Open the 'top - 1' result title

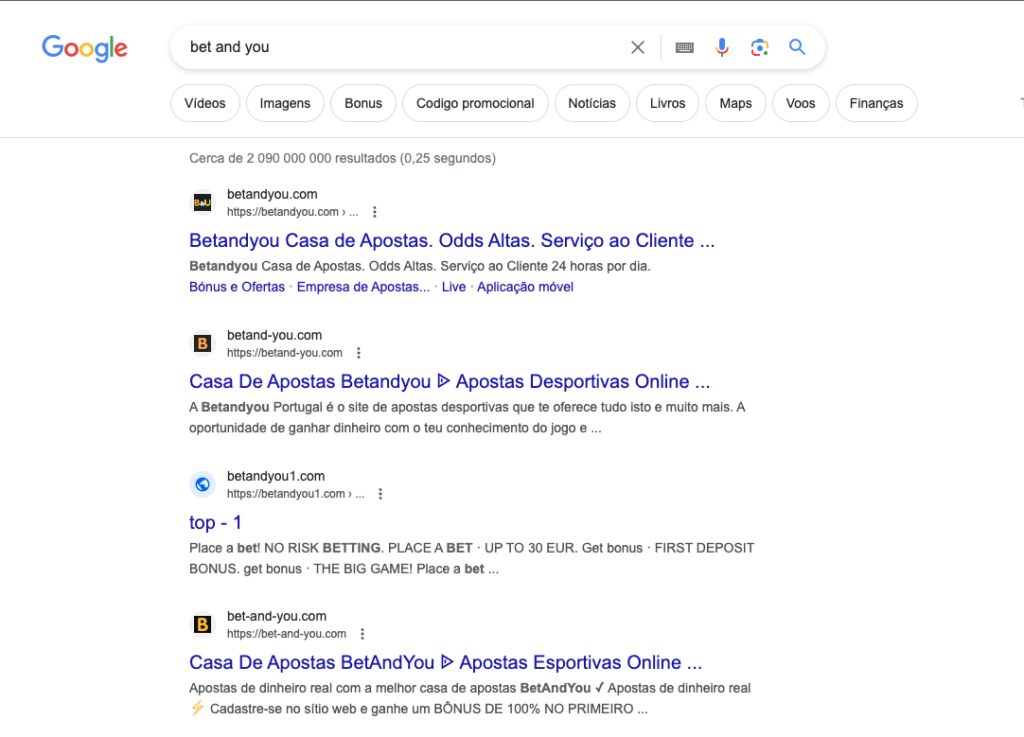click(215, 522)
